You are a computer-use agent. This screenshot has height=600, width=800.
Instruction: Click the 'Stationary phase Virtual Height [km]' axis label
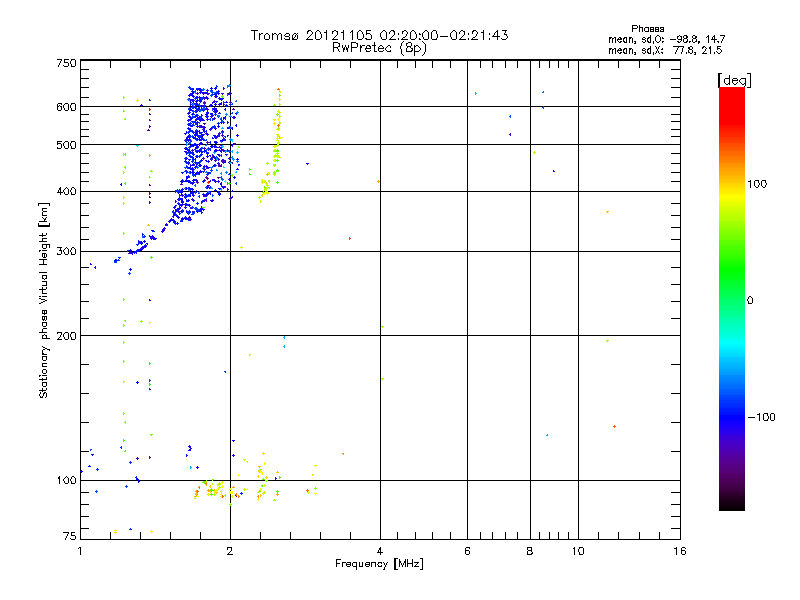pyautogui.click(x=43, y=300)
